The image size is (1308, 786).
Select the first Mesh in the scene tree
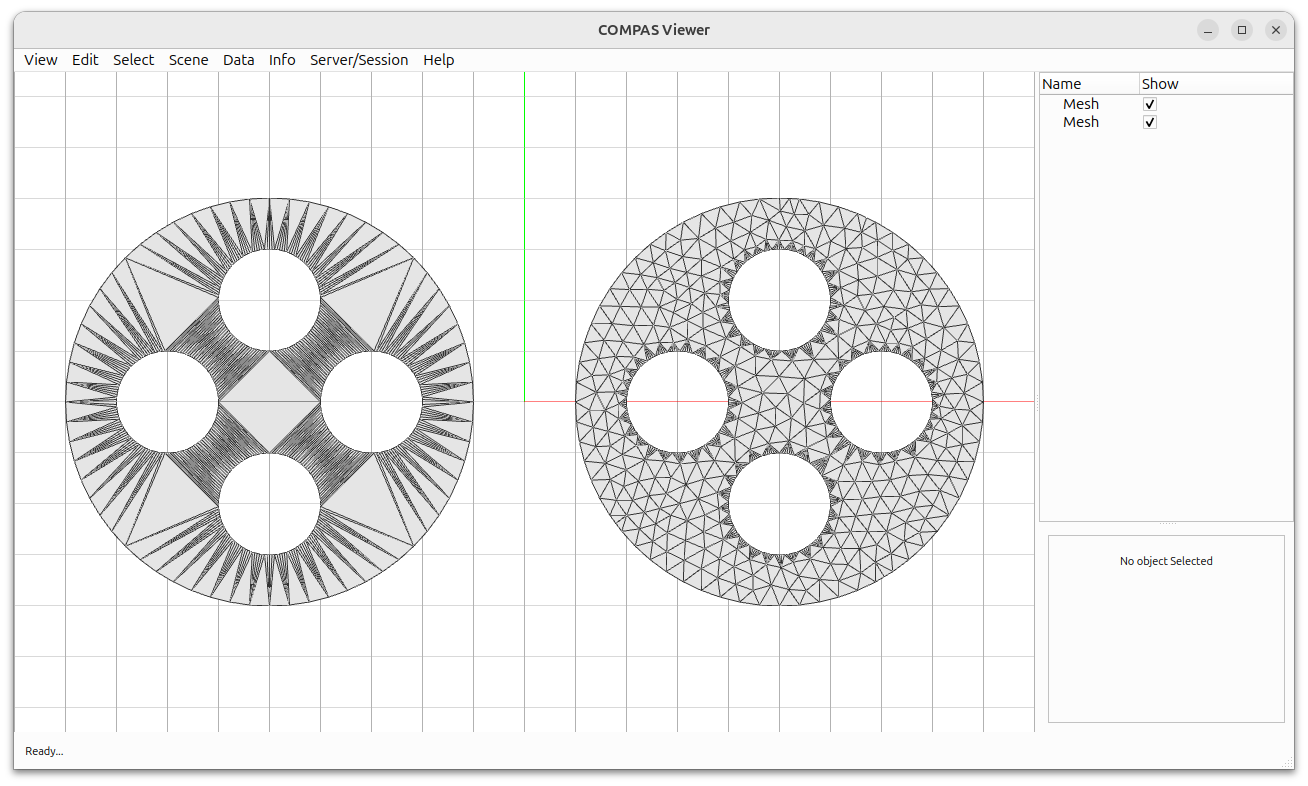(1081, 103)
